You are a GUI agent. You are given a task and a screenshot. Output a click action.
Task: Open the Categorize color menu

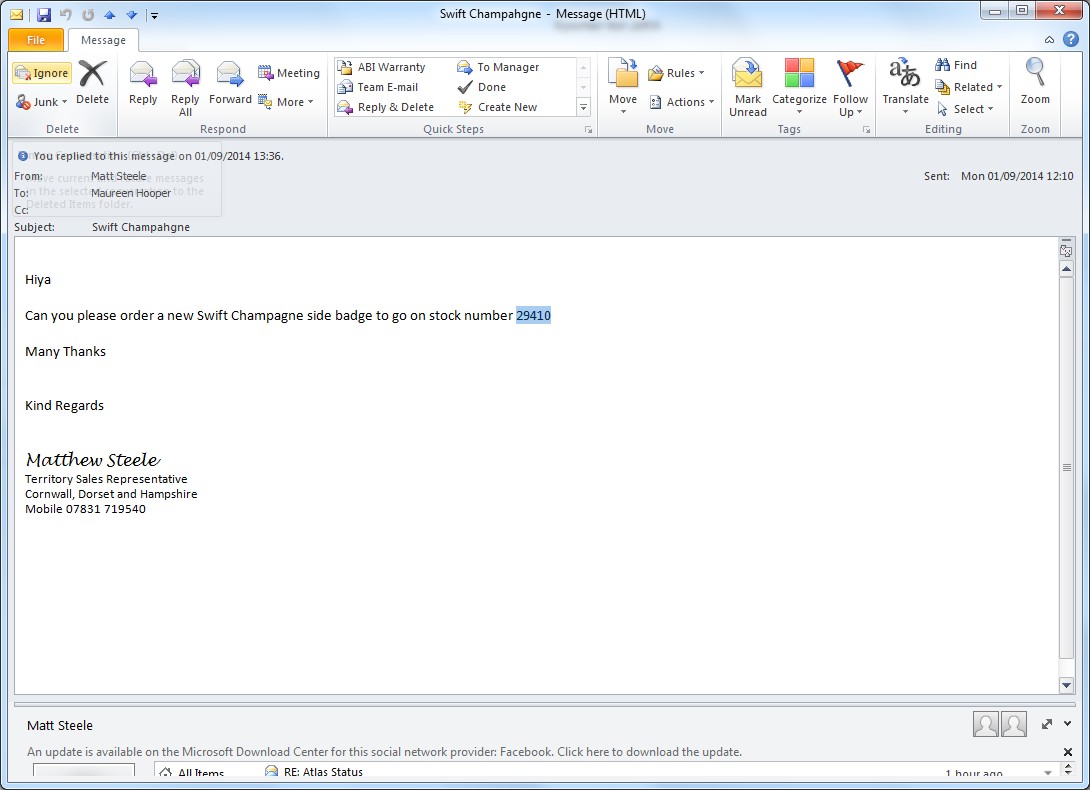coord(799,87)
